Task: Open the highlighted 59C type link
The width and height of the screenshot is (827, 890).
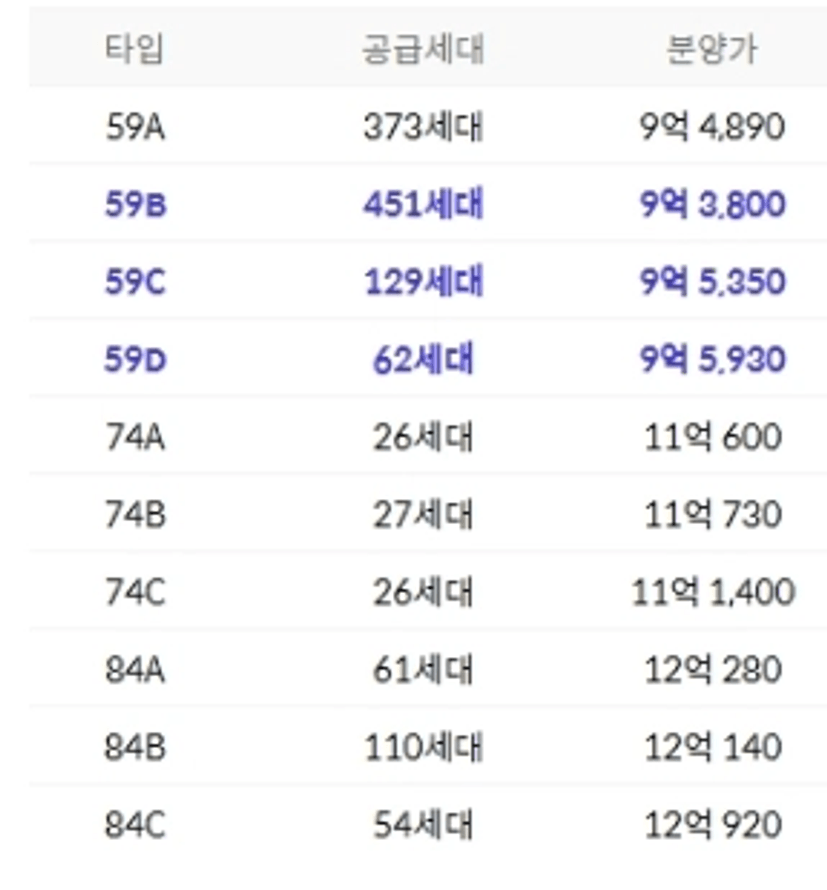Action: tap(135, 282)
